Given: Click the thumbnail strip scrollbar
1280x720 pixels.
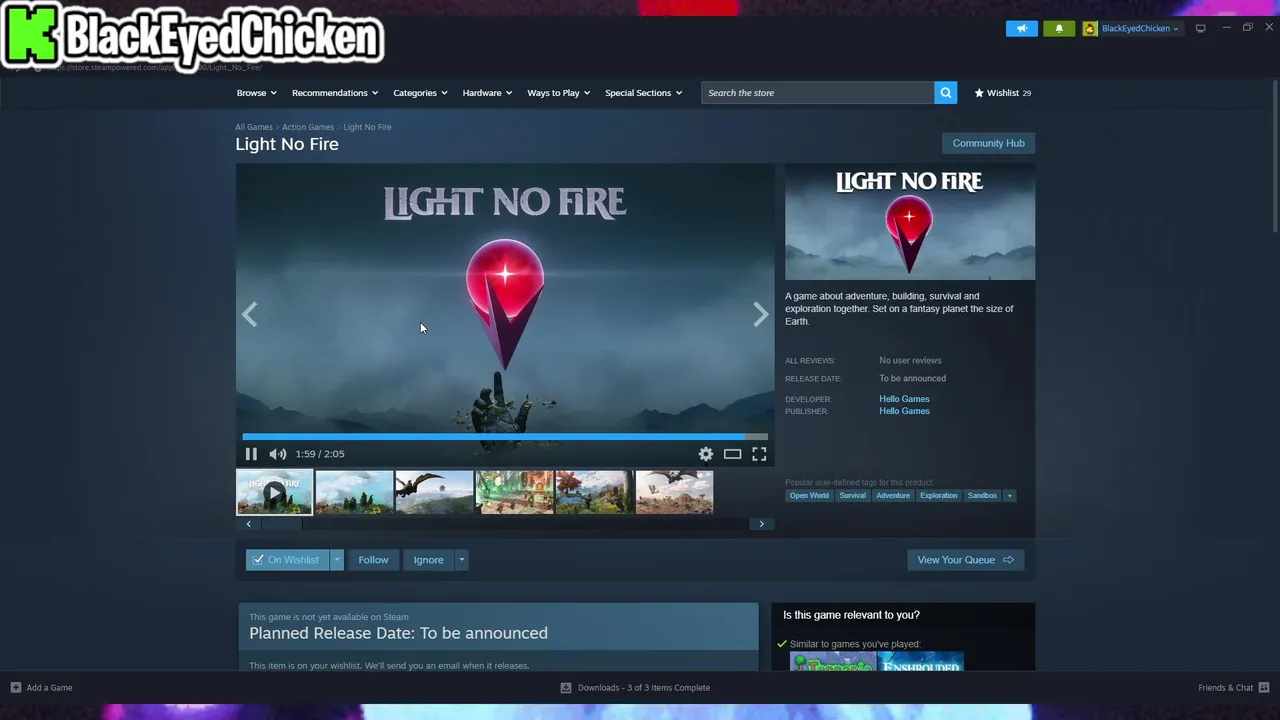Looking at the screenshot, I should point(281,524).
